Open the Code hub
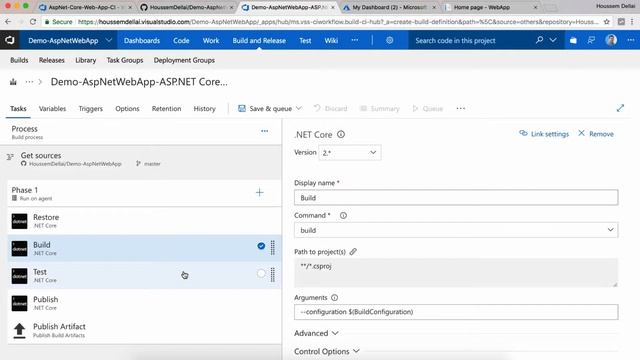 [181, 40]
